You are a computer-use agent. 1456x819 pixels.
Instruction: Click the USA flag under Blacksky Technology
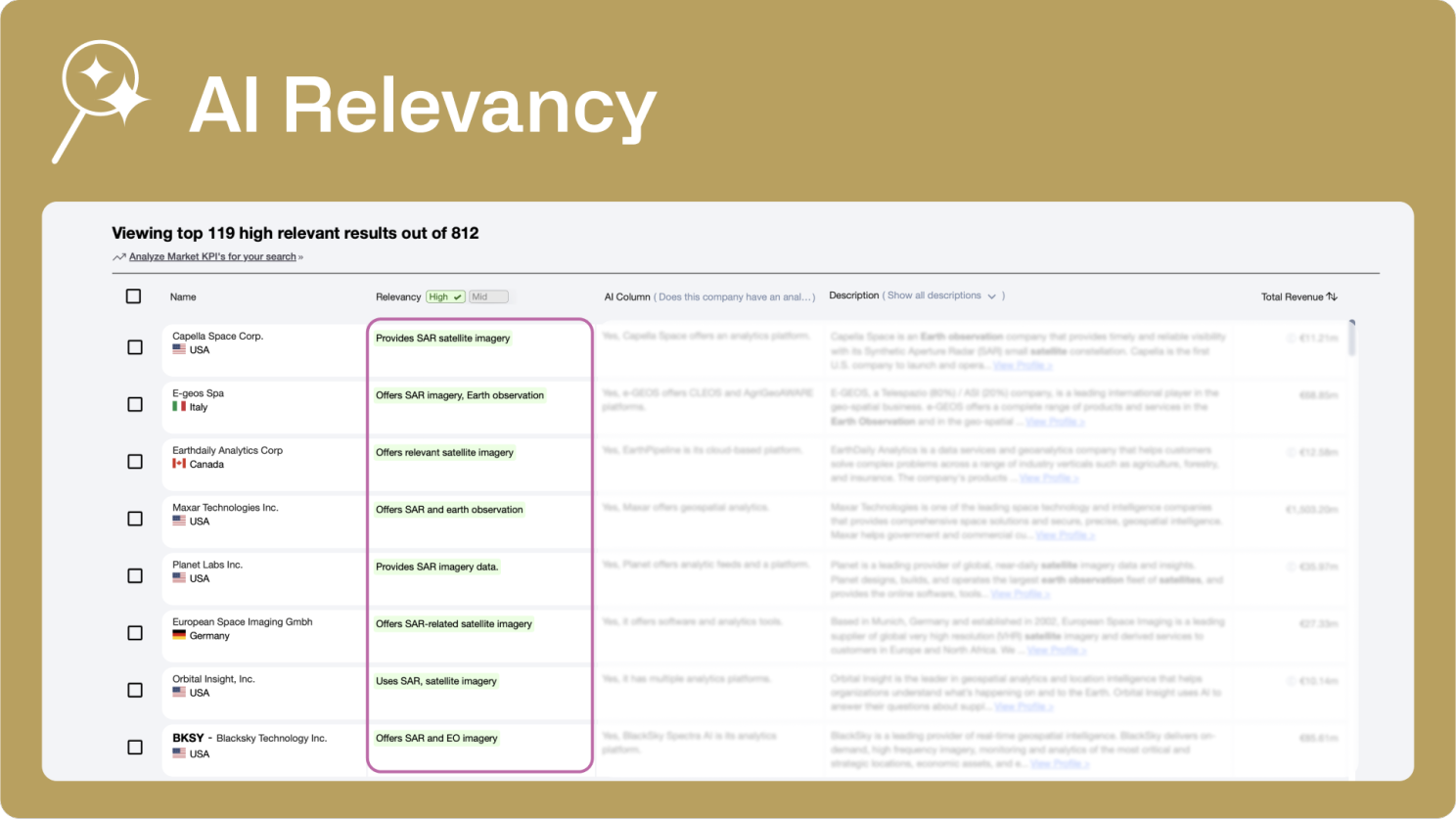(179, 753)
